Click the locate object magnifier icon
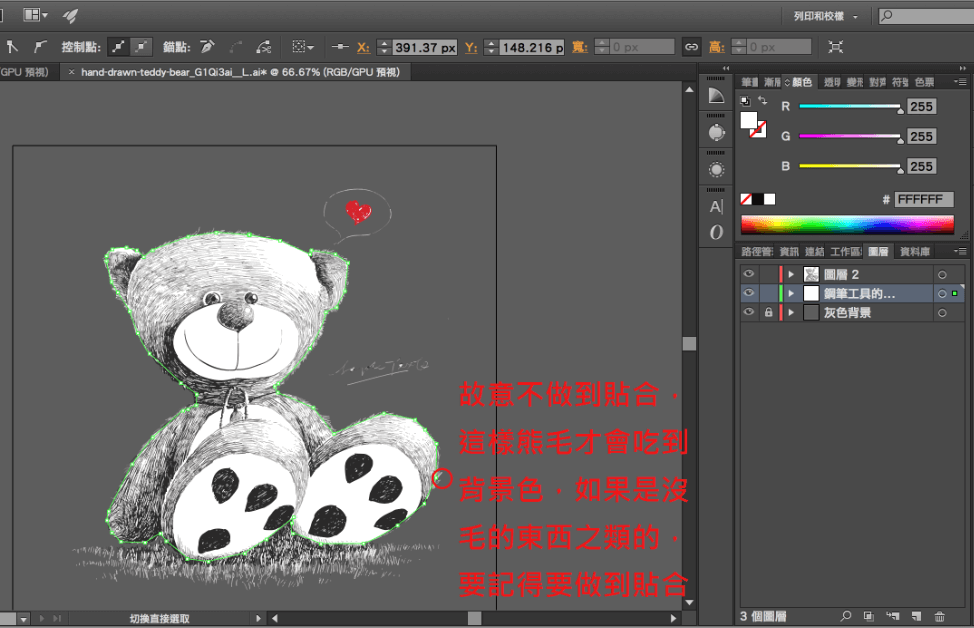Screen dimensions: 974x628 coord(846,616)
